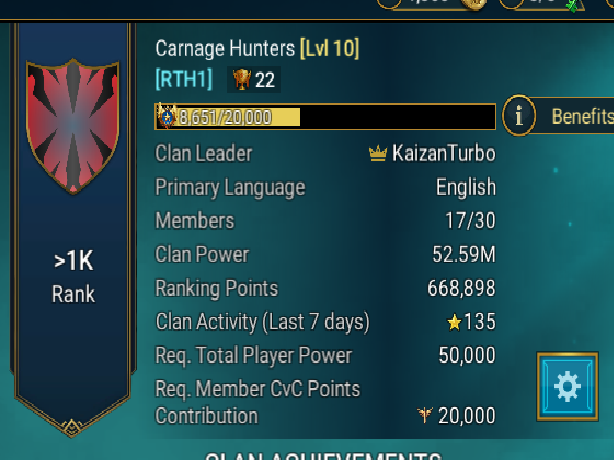This screenshot has height=460, width=614.
Task: Click the 8,651/20,000 clan XP progress bar
Action: (325, 117)
